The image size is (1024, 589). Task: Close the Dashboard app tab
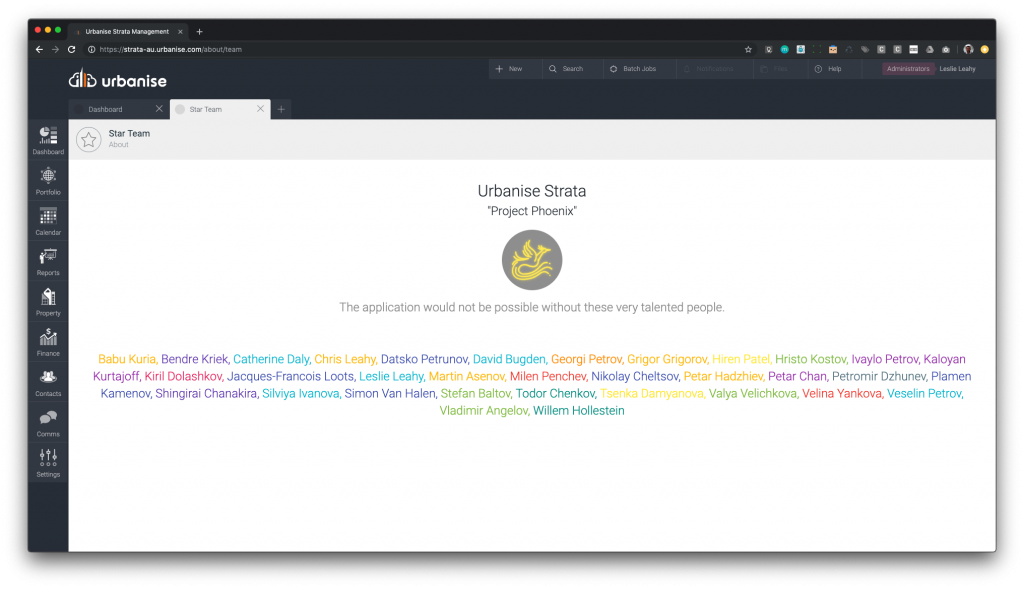tap(159, 109)
